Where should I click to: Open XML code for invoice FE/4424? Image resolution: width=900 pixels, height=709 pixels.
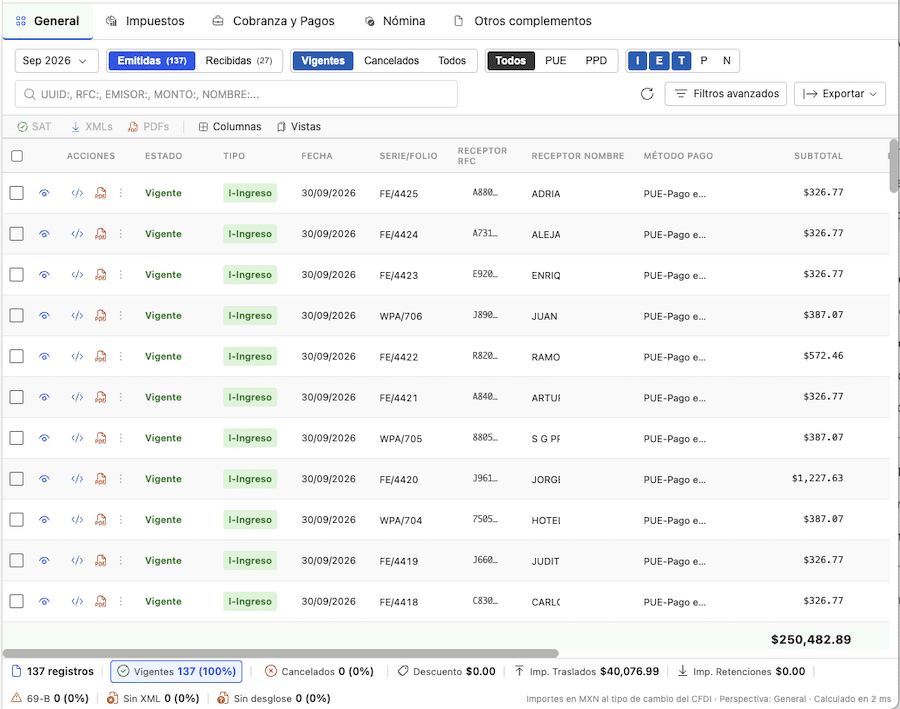(x=77, y=234)
